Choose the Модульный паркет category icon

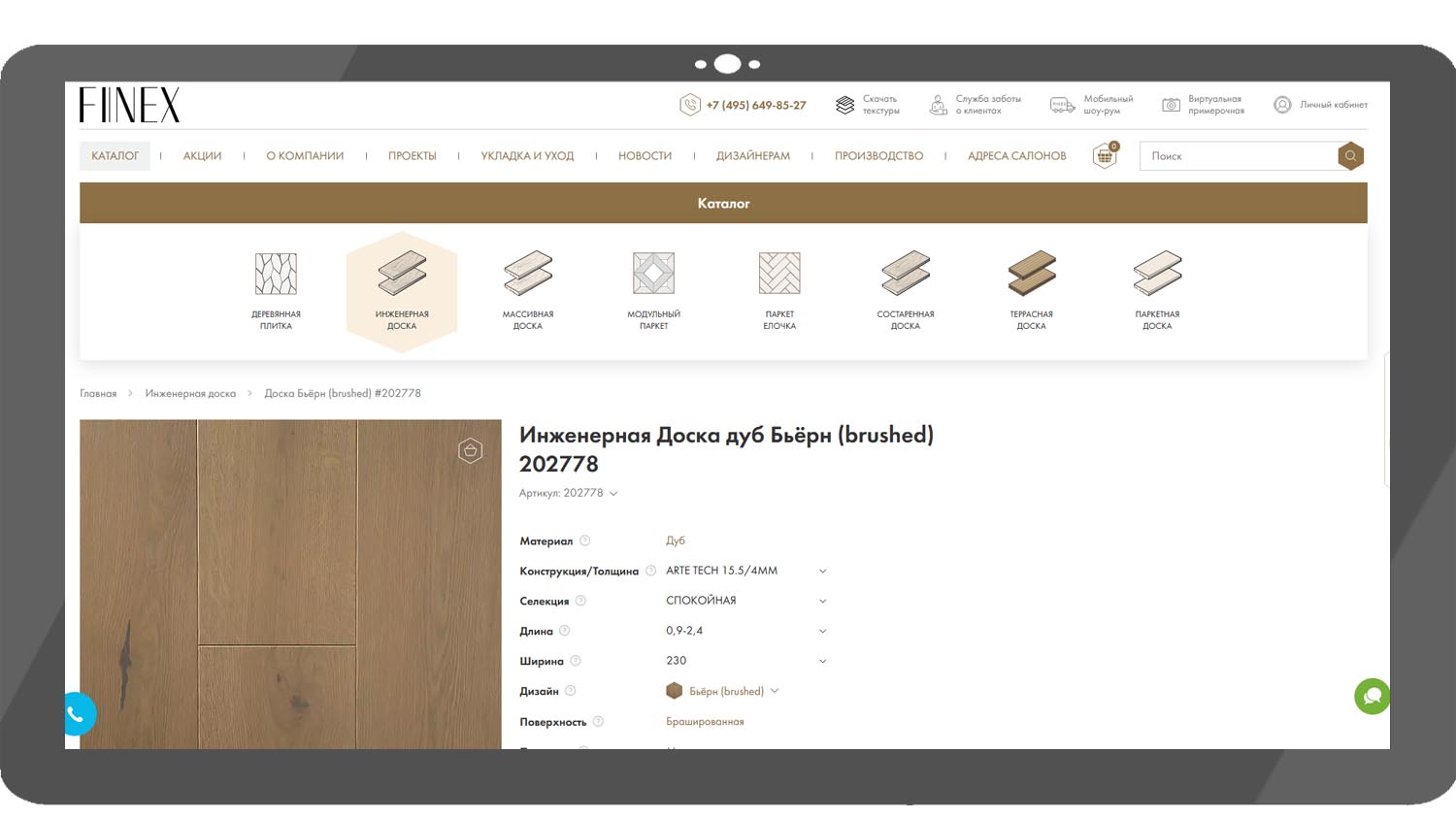pos(653,275)
